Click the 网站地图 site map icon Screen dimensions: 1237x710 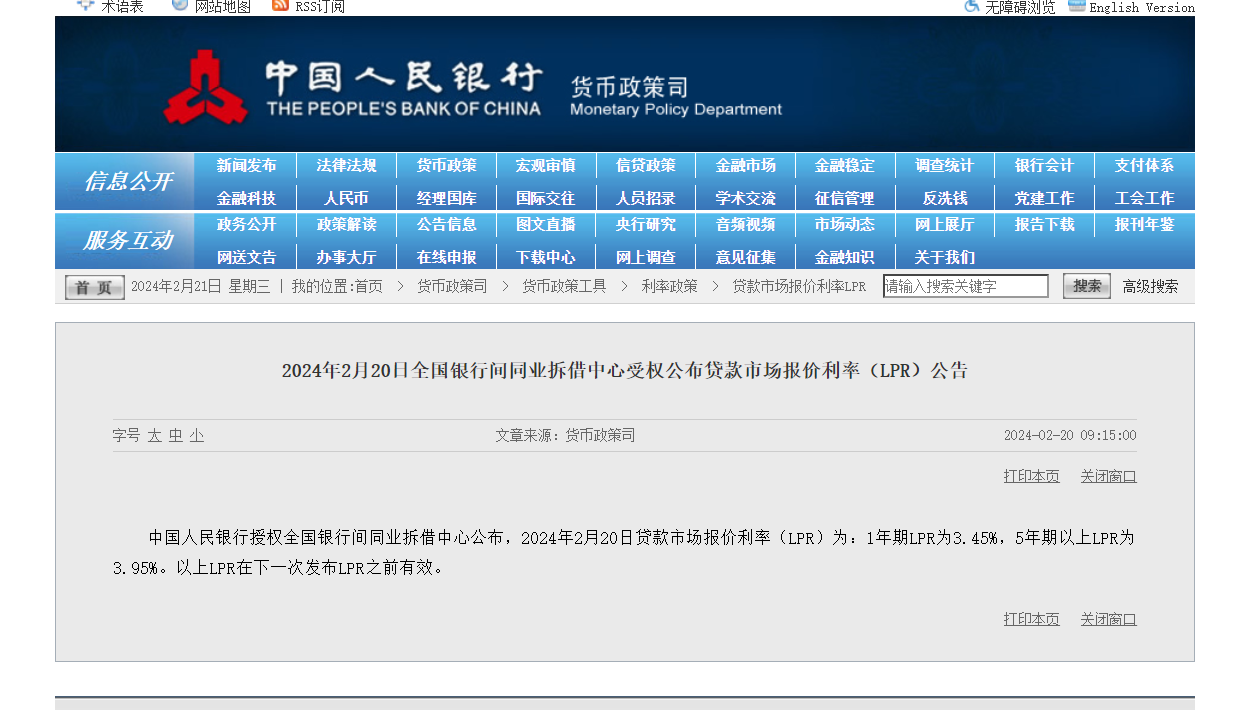pyautogui.click(x=180, y=5)
